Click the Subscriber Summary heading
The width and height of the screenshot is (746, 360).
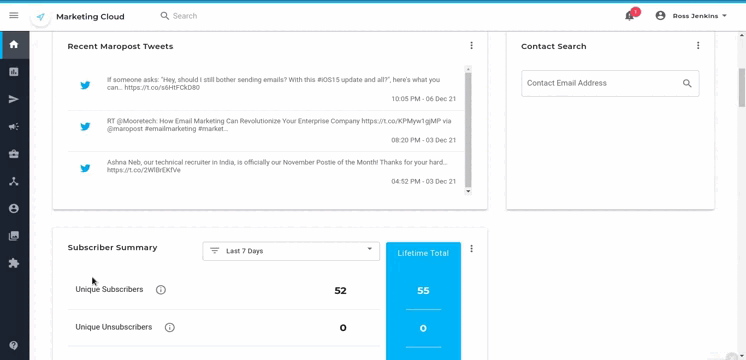pos(112,247)
